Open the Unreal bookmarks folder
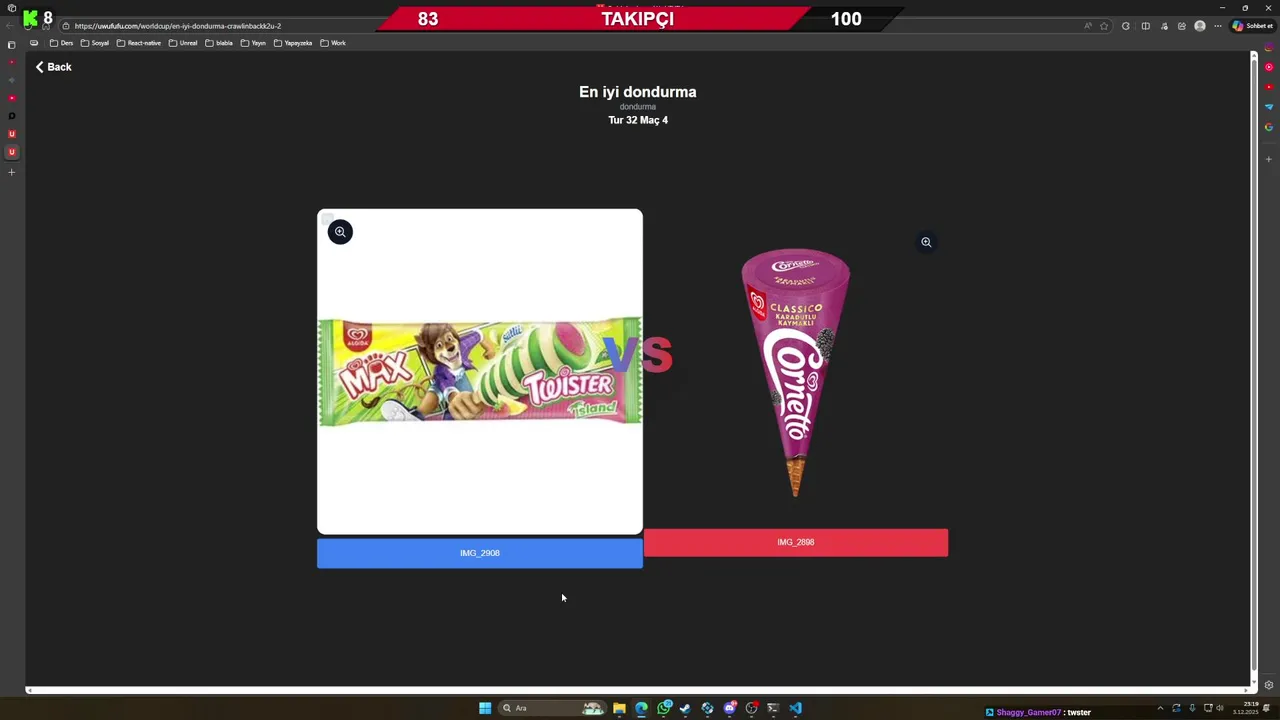1280x720 pixels. (x=183, y=43)
